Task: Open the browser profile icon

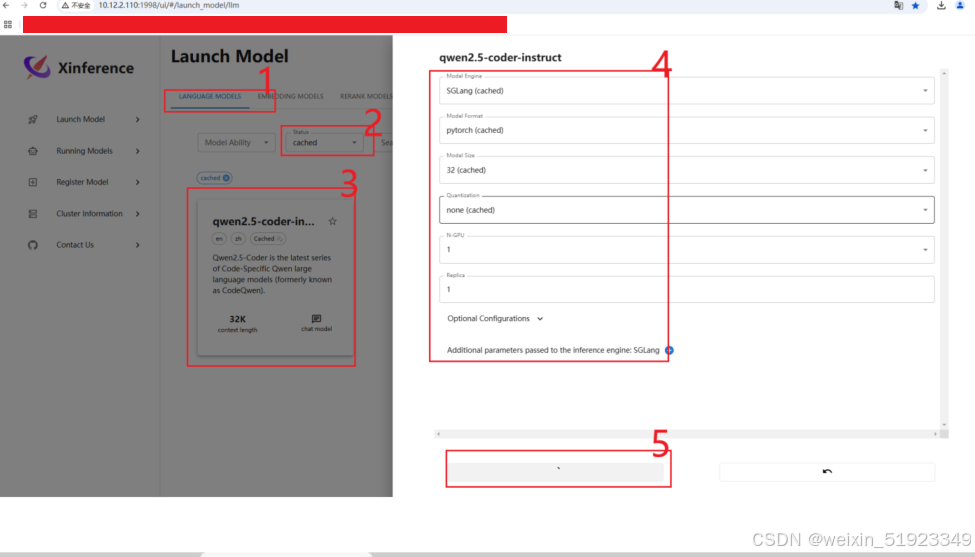Action: (x=960, y=6)
